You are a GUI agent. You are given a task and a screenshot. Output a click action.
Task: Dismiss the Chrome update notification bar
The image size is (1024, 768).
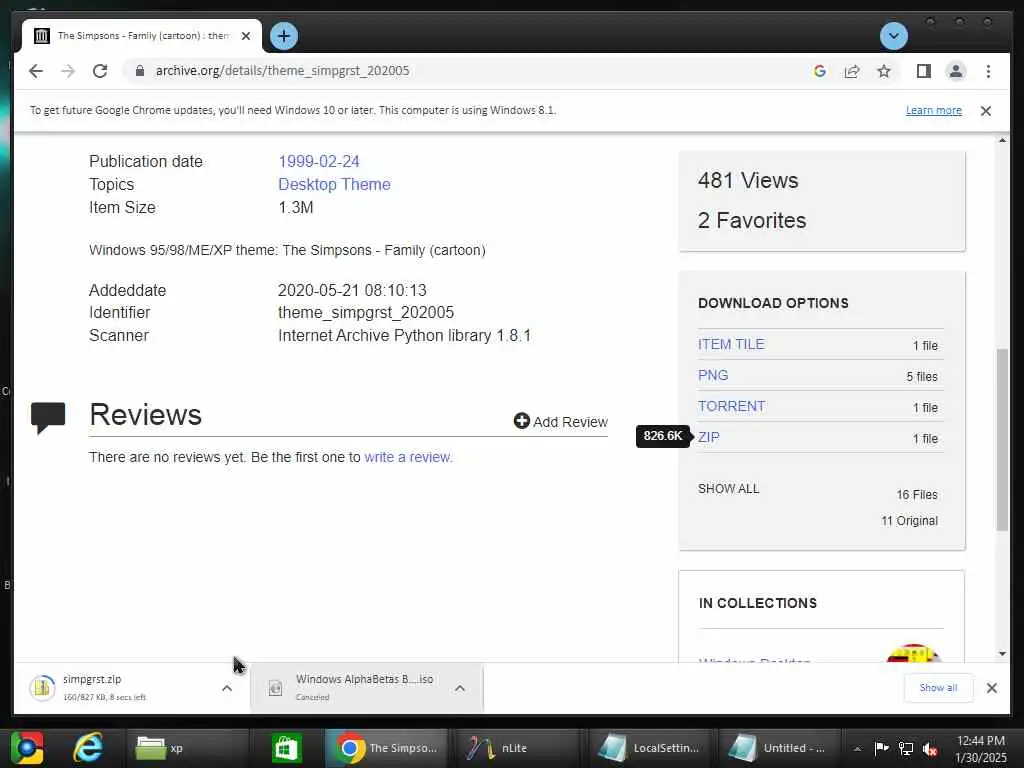985,111
